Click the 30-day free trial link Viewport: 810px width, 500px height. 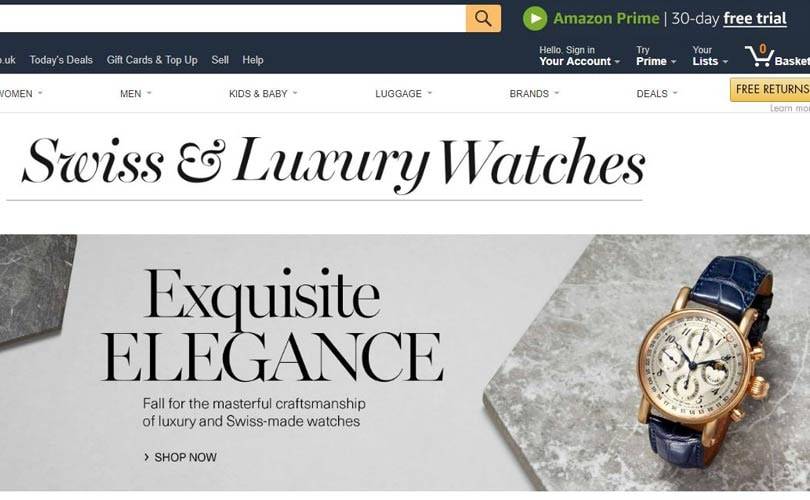point(729,19)
